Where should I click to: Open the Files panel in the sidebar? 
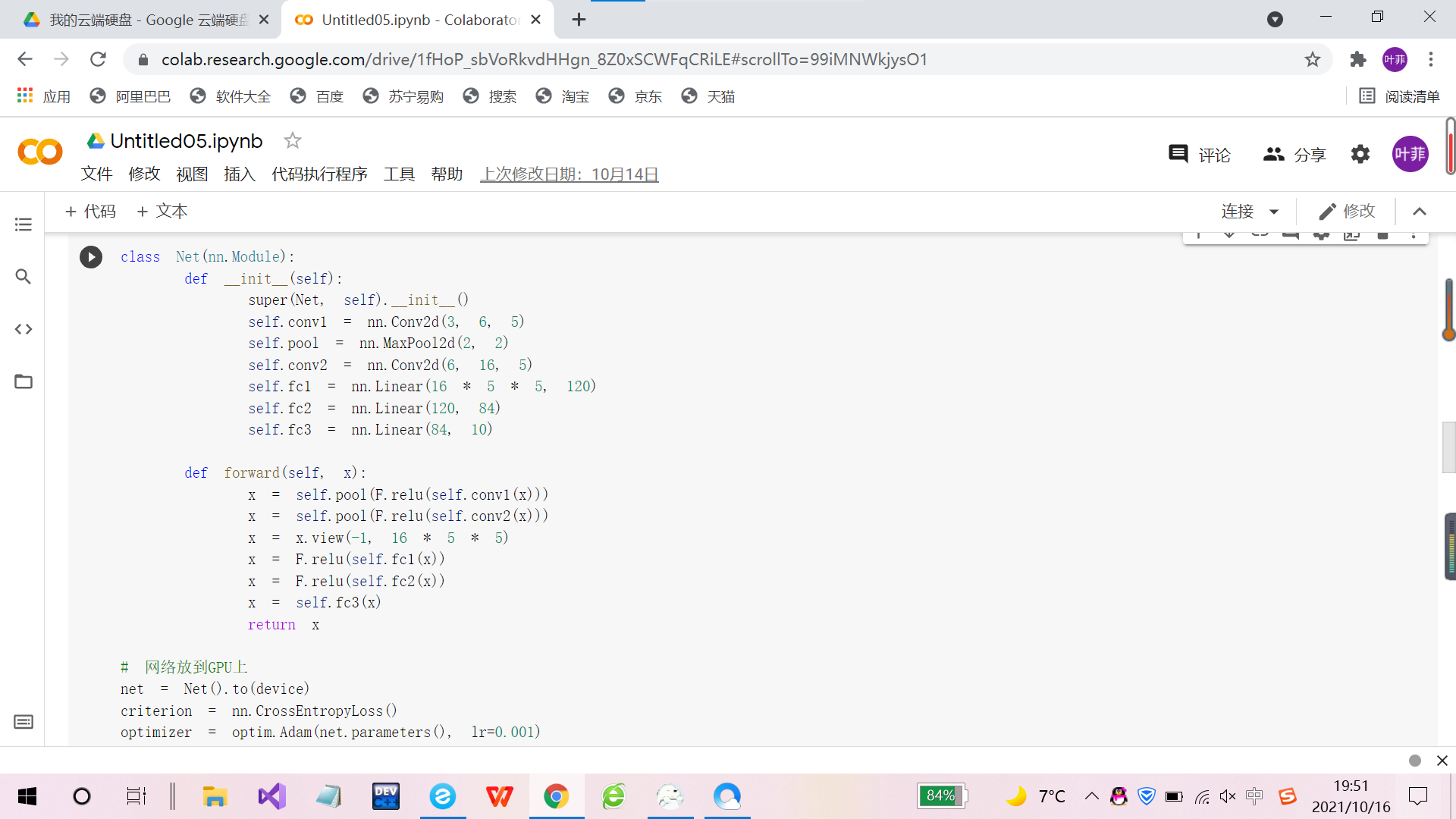tap(24, 381)
